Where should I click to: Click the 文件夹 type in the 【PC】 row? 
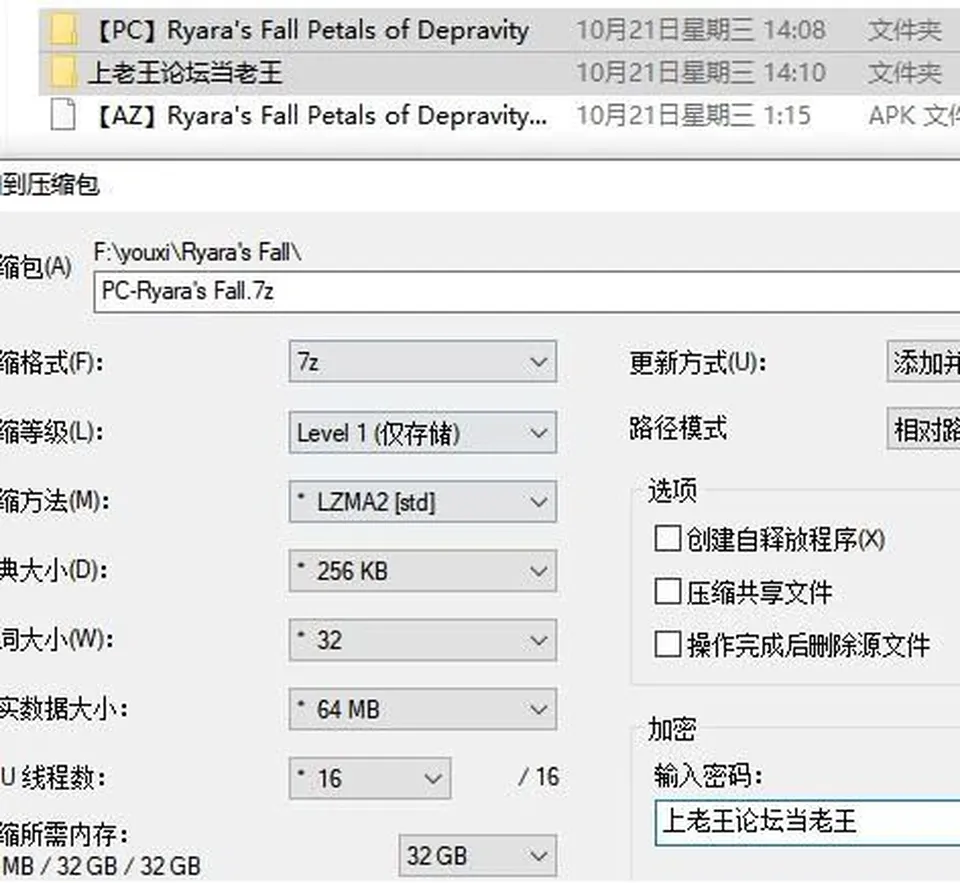coord(904,30)
